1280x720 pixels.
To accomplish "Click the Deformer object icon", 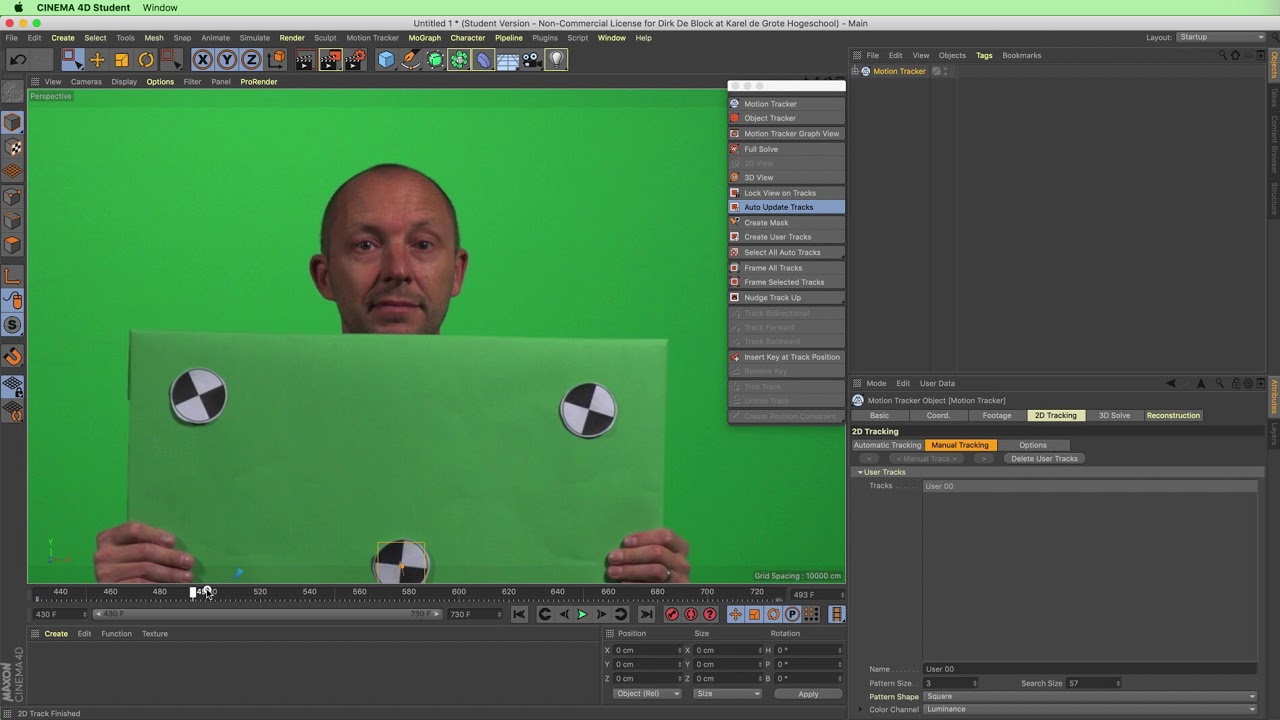I will coord(484,60).
